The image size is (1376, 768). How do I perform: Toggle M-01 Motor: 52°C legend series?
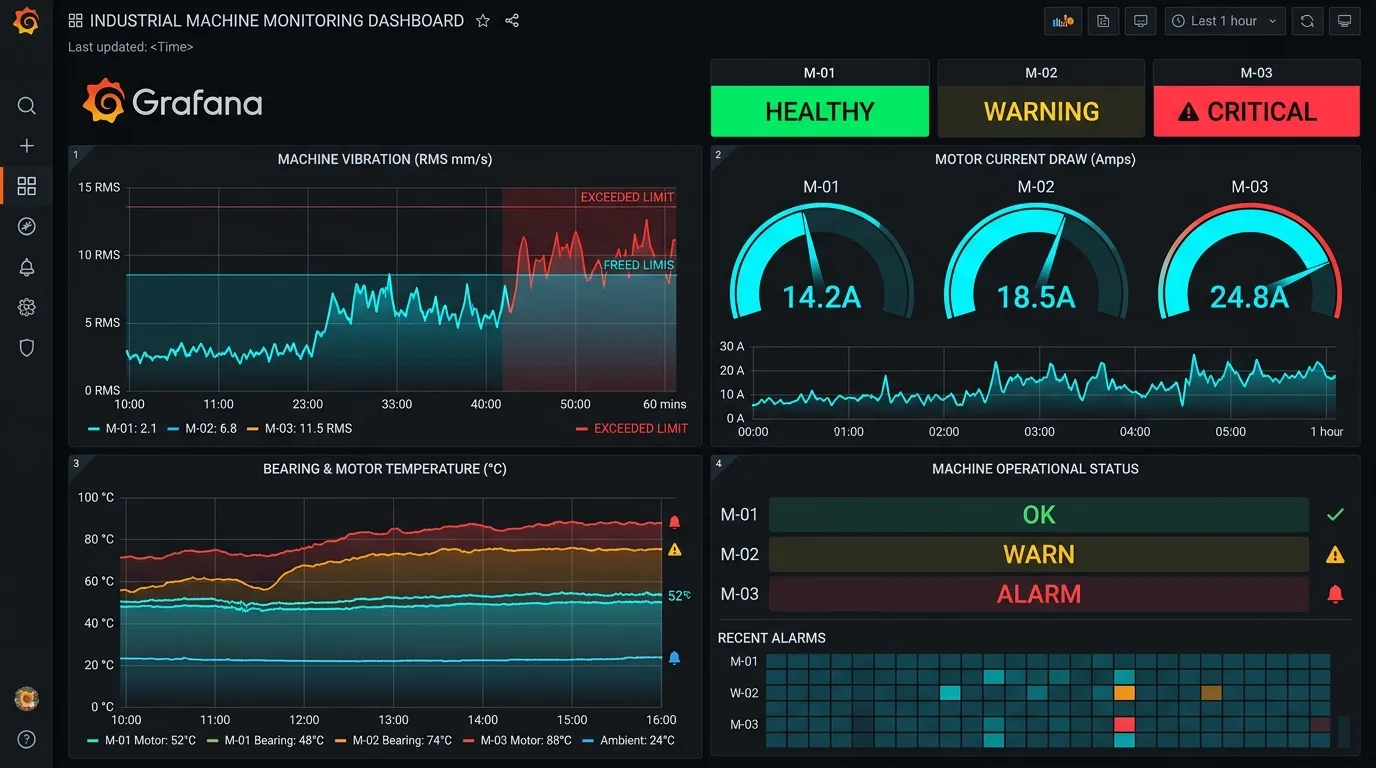[141, 741]
